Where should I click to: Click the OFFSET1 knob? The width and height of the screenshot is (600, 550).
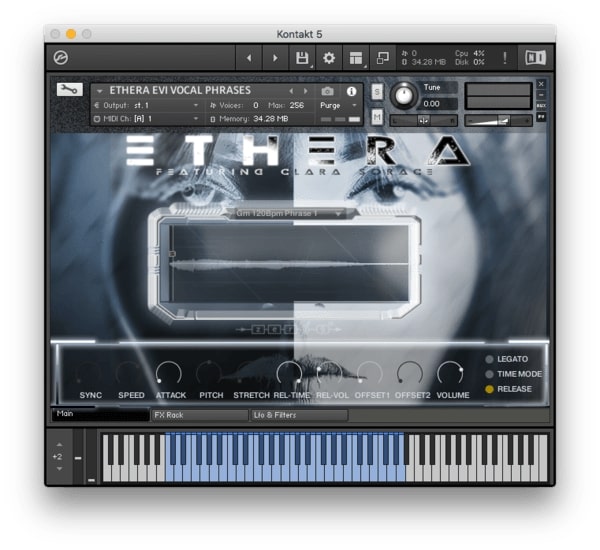[x=370, y=373]
